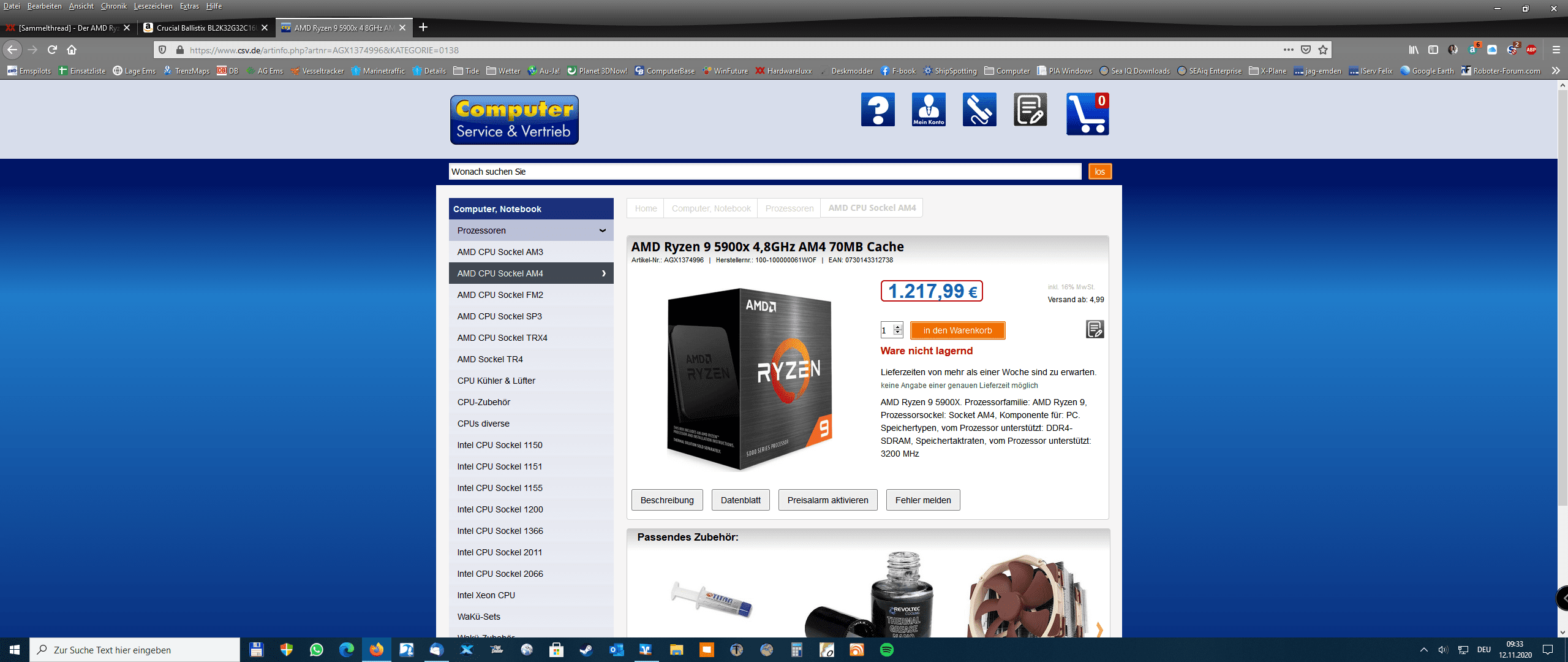Open tracking protection shield icon
The width and height of the screenshot is (1568, 662).
(162, 50)
